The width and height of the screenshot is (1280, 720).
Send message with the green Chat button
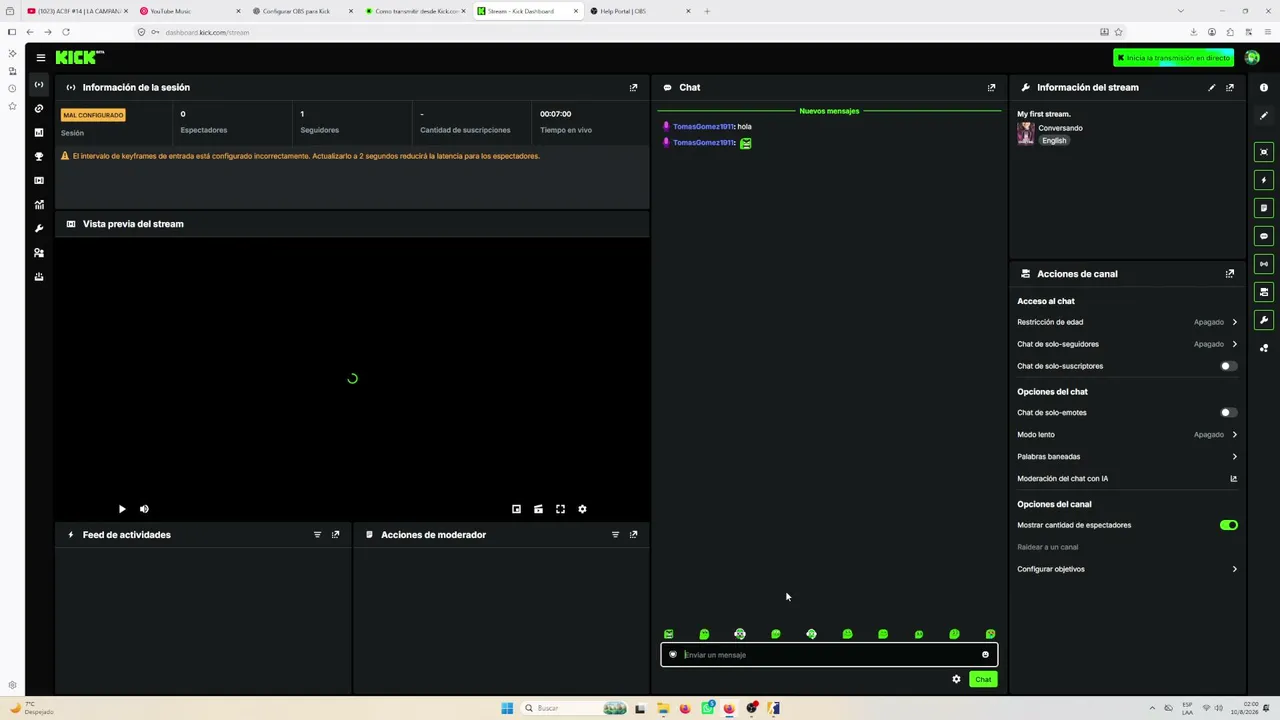(983, 679)
